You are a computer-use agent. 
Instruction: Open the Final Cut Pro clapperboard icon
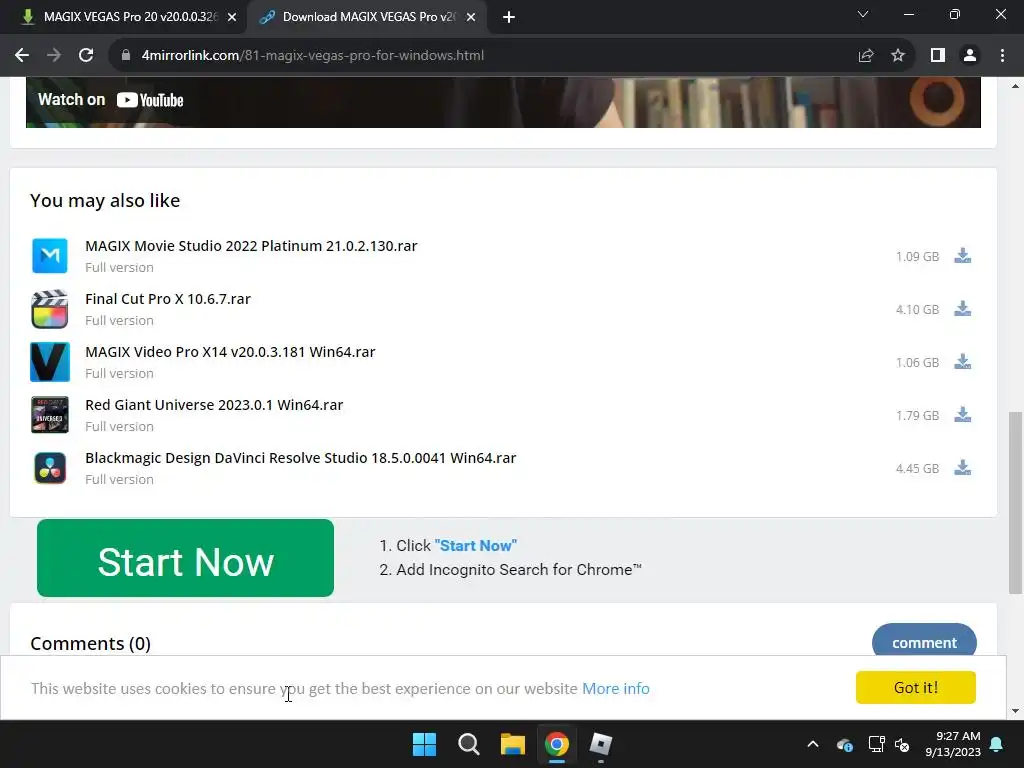click(50, 308)
